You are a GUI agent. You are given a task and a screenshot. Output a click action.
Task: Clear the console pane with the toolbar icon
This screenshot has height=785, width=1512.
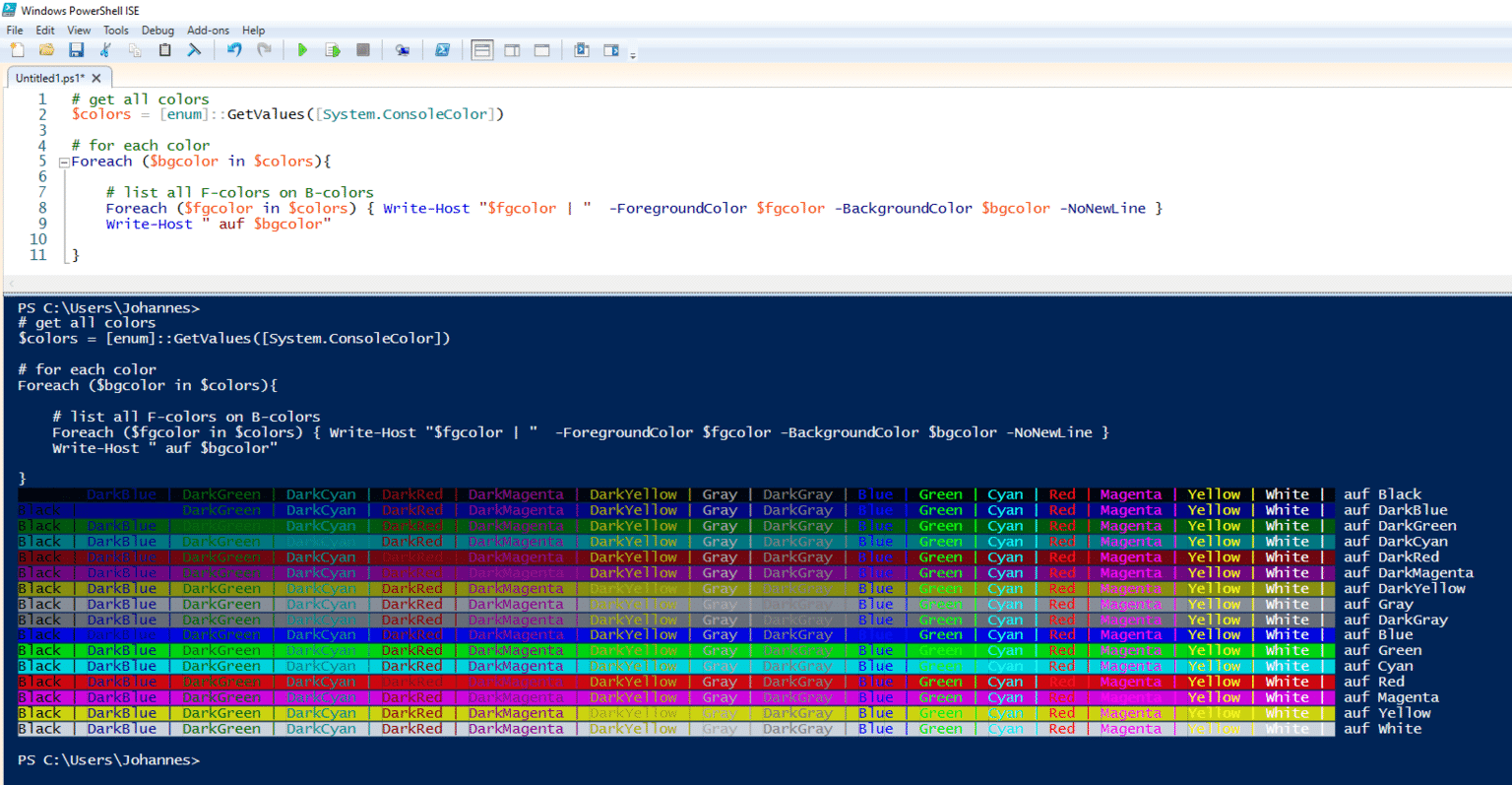[x=194, y=50]
